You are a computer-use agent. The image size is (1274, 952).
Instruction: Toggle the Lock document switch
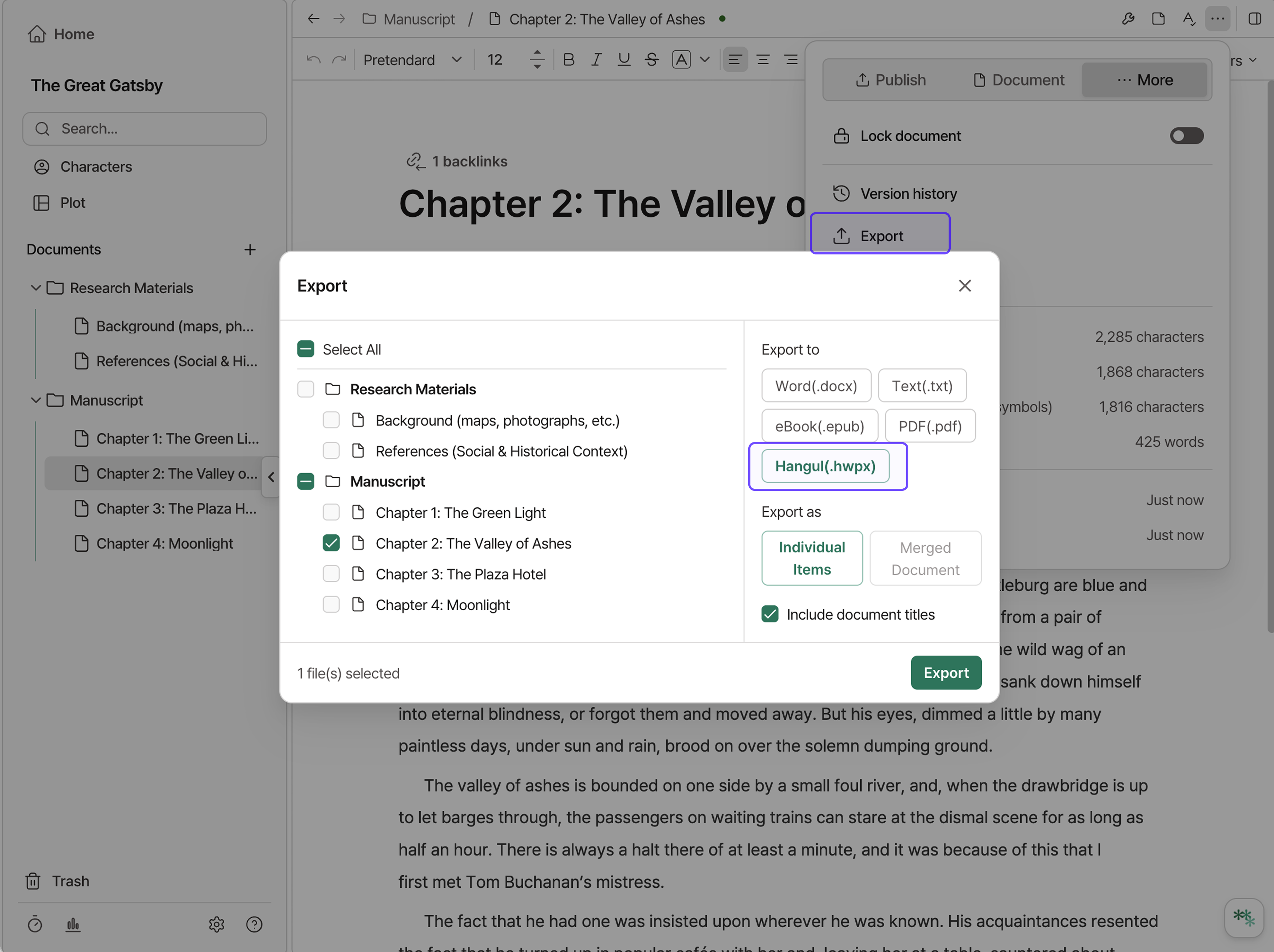1186,136
